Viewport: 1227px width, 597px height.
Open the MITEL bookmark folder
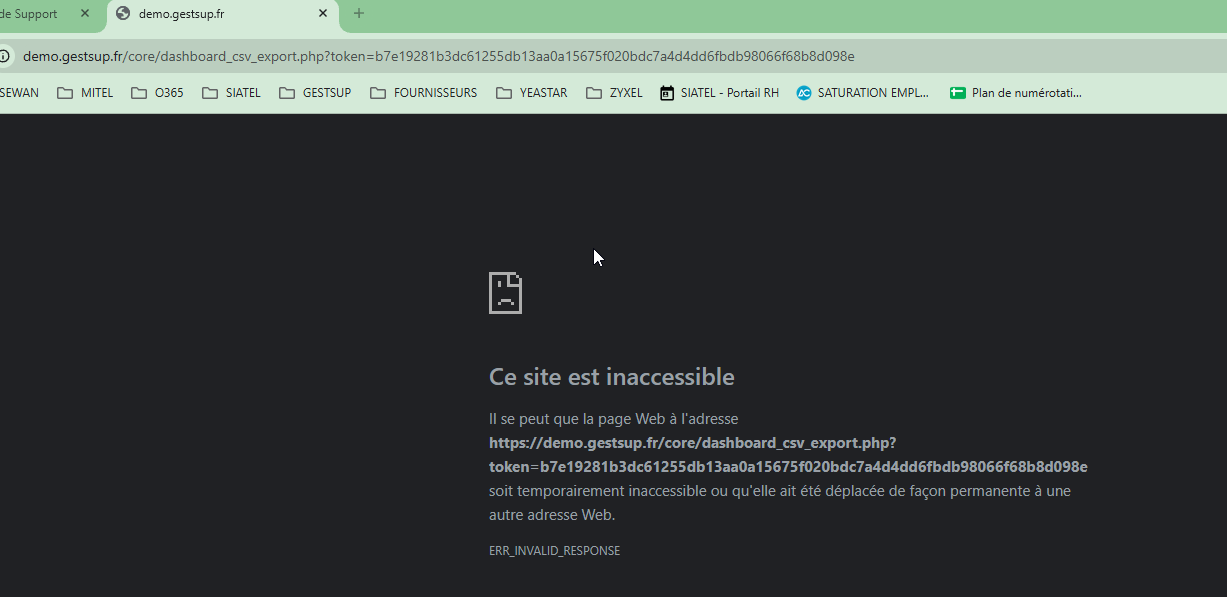(x=85, y=93)
